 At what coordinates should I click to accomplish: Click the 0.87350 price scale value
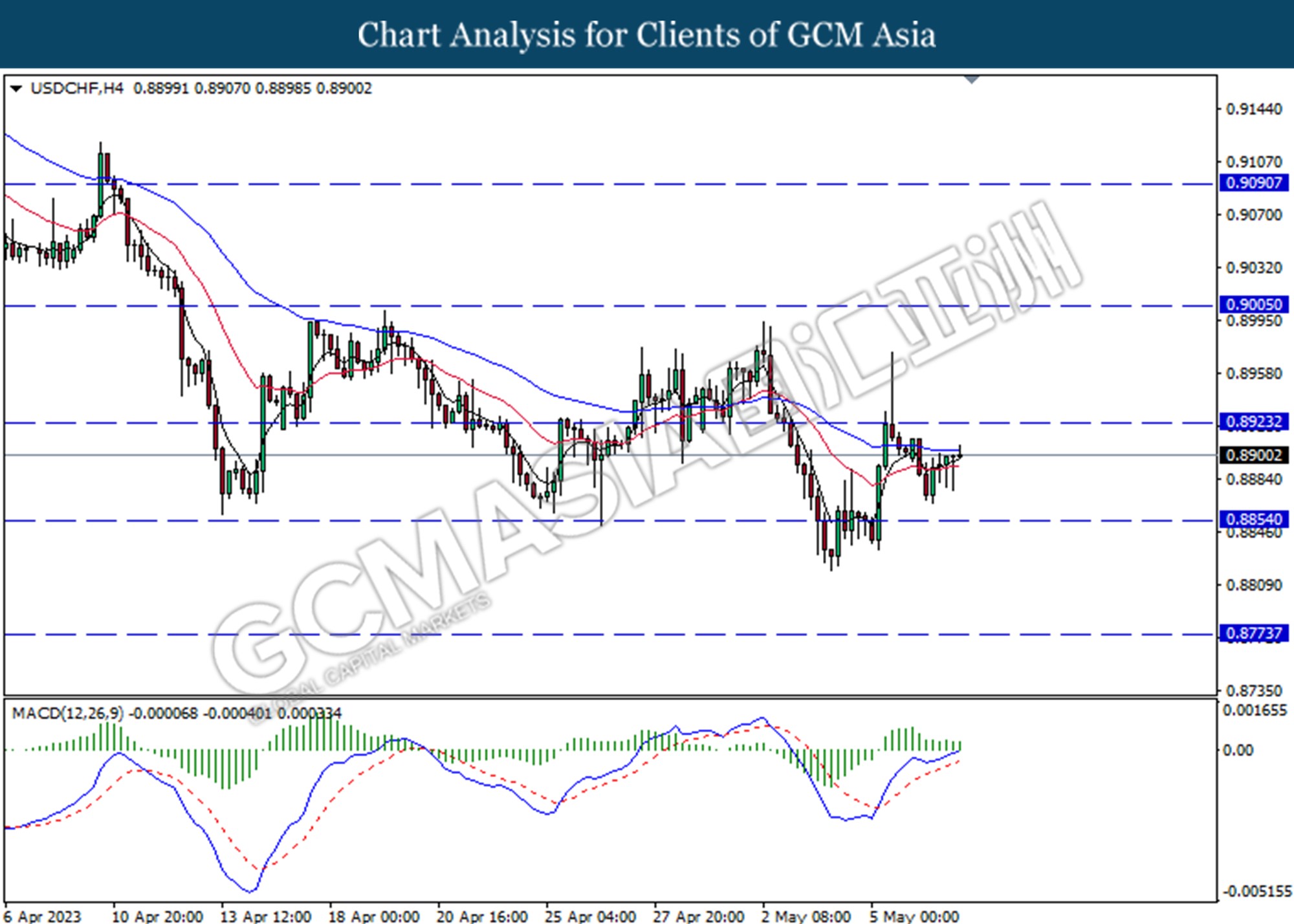(1254, 690)
